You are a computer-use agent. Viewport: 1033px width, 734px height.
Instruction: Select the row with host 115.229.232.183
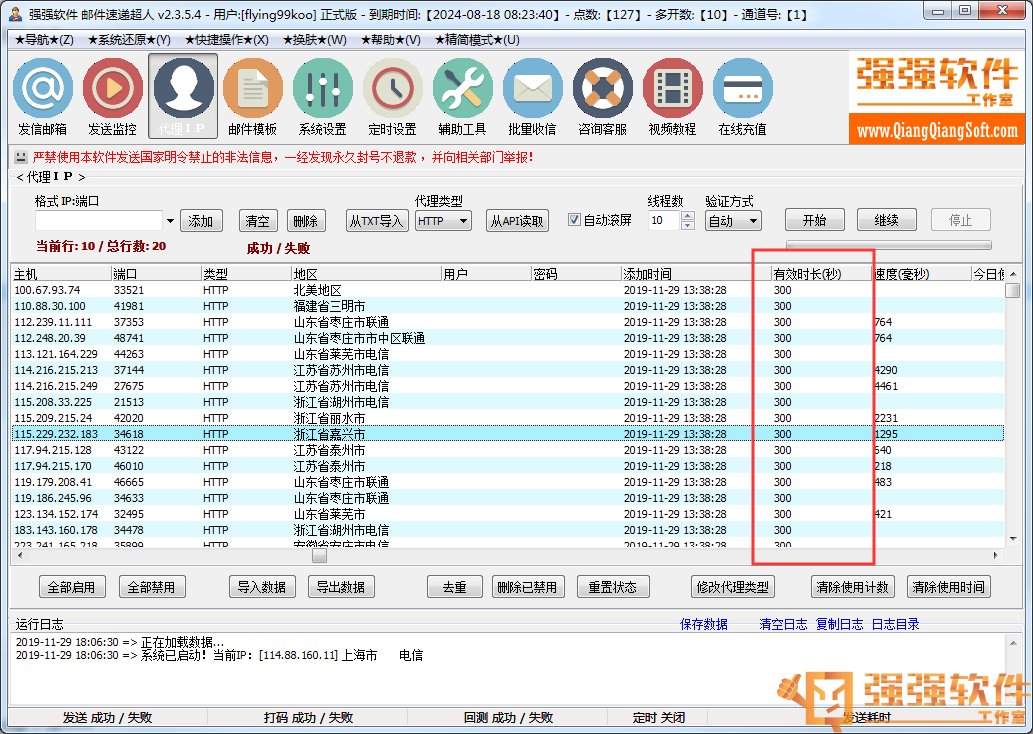(508, 434)
